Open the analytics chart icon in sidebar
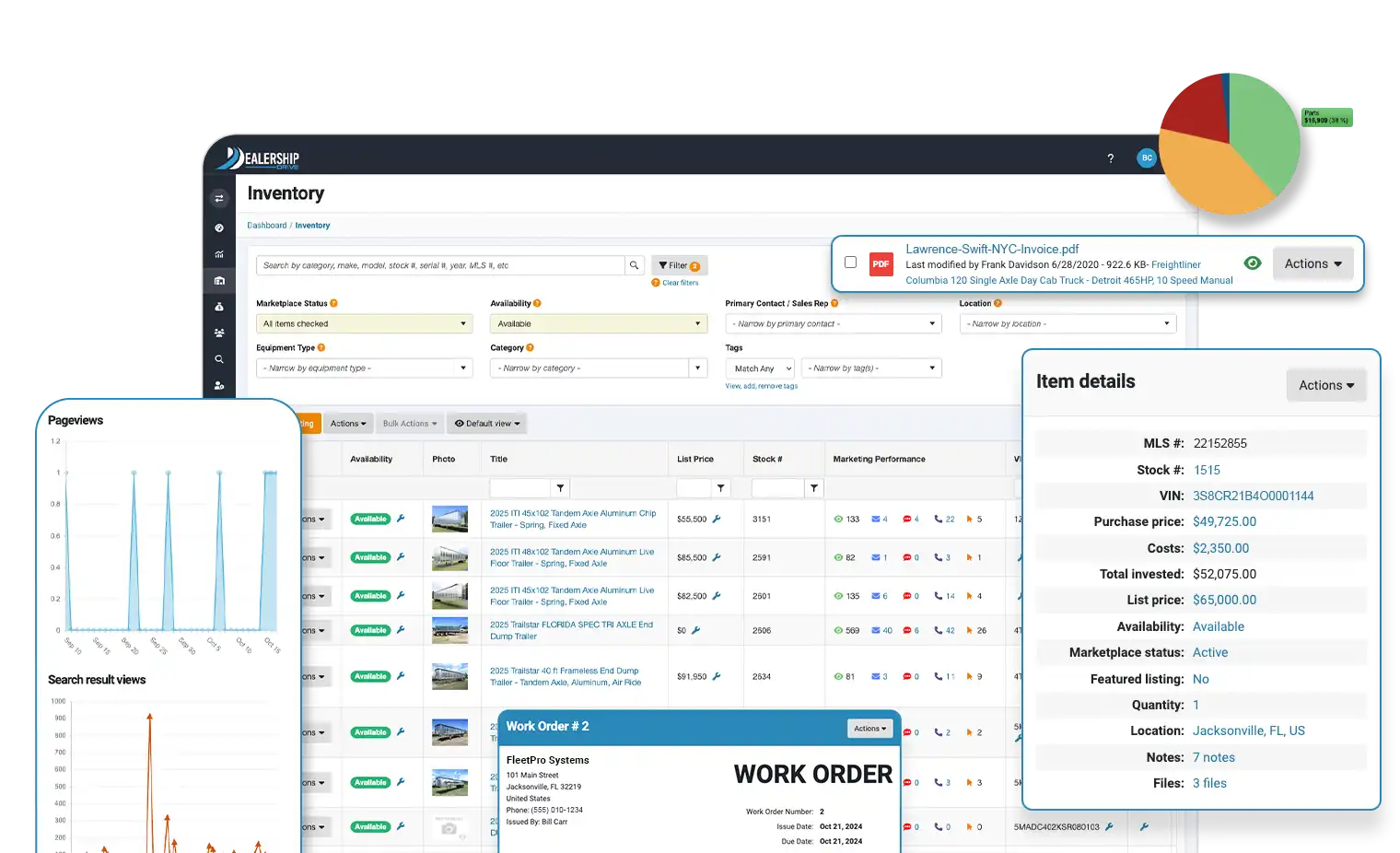Image resolution: width=1400 pixels, height=853 pixels. [x=219, y=254]
